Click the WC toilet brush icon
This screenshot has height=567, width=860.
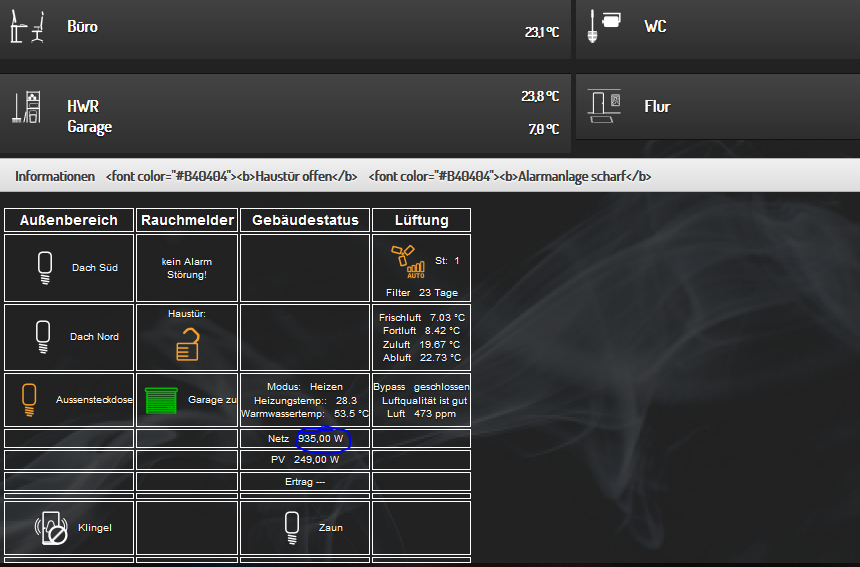(604, 26)
